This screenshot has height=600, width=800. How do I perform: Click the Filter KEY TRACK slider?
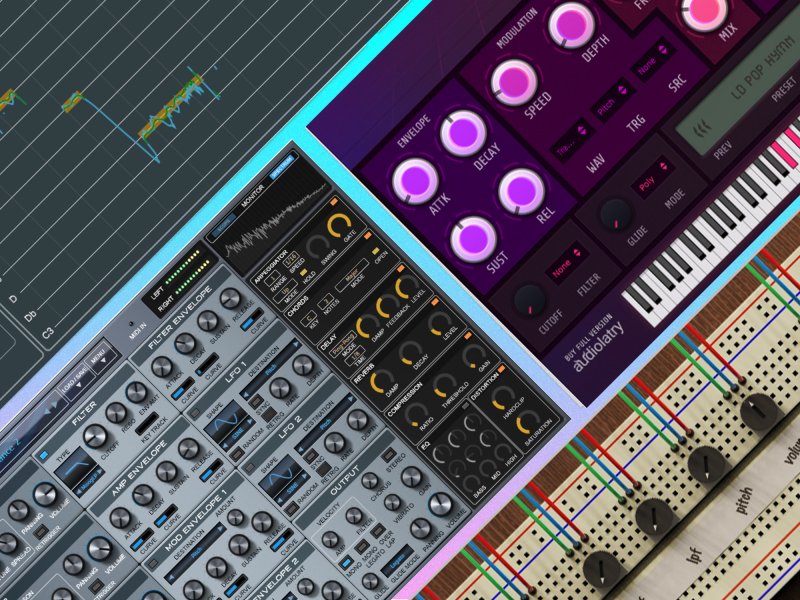[147, 423]
